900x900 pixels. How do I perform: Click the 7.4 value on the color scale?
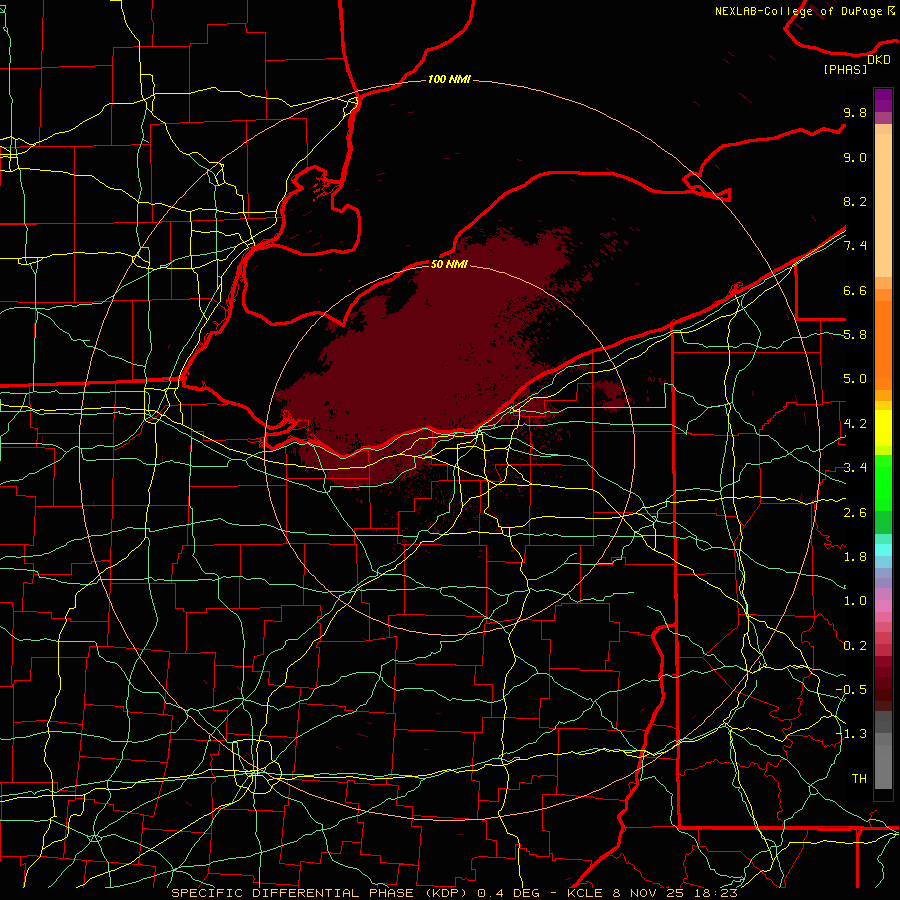coord(855,246)
